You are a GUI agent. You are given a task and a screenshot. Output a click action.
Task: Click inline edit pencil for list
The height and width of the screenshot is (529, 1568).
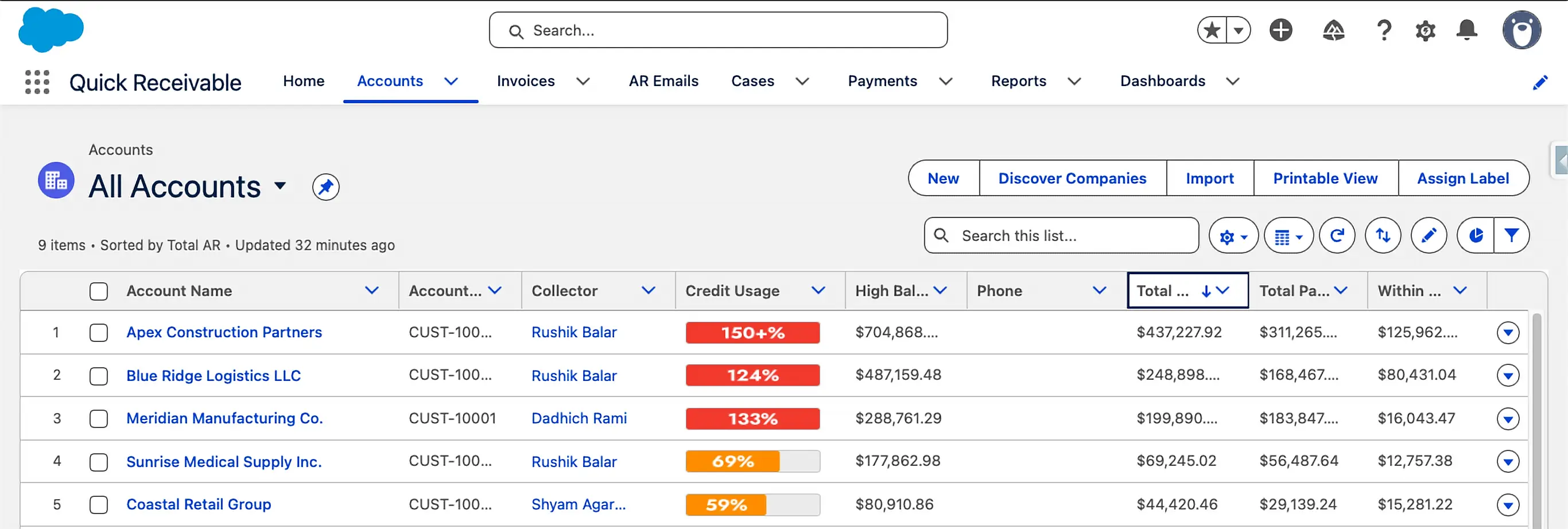point(1429,236)
